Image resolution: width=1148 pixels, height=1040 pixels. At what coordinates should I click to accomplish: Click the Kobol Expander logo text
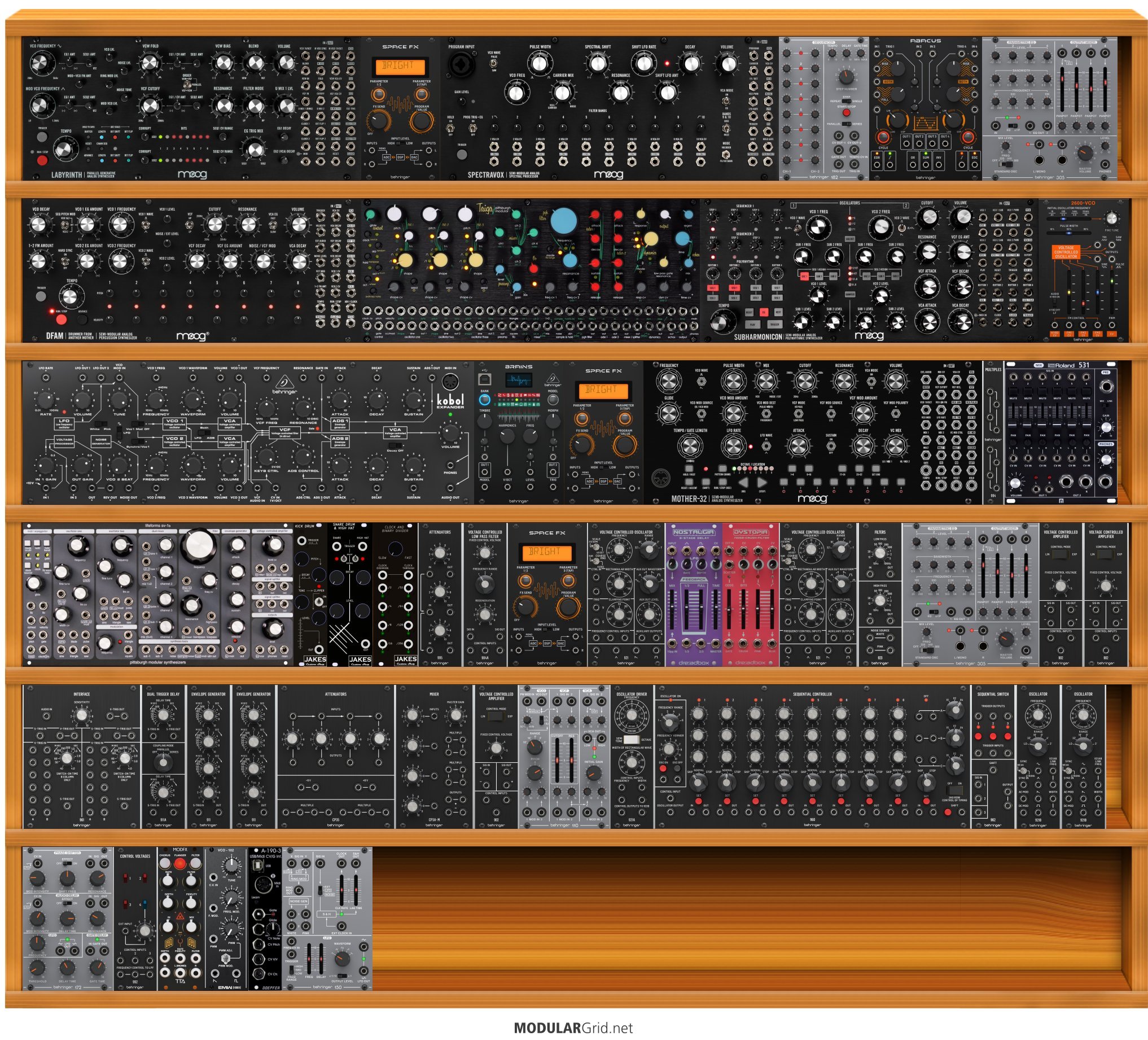tap(450, 401)
